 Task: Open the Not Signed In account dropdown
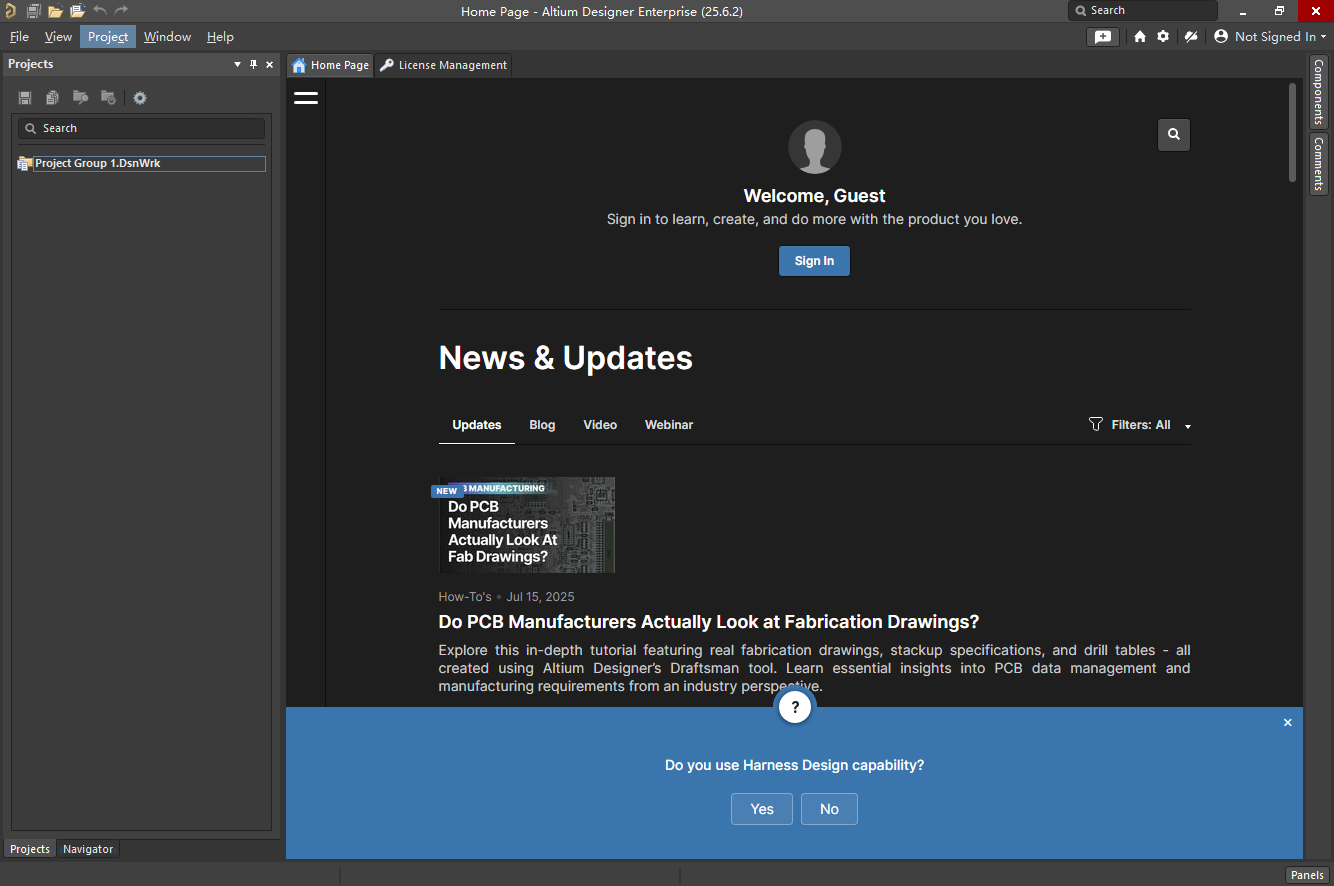(1271, 37)
